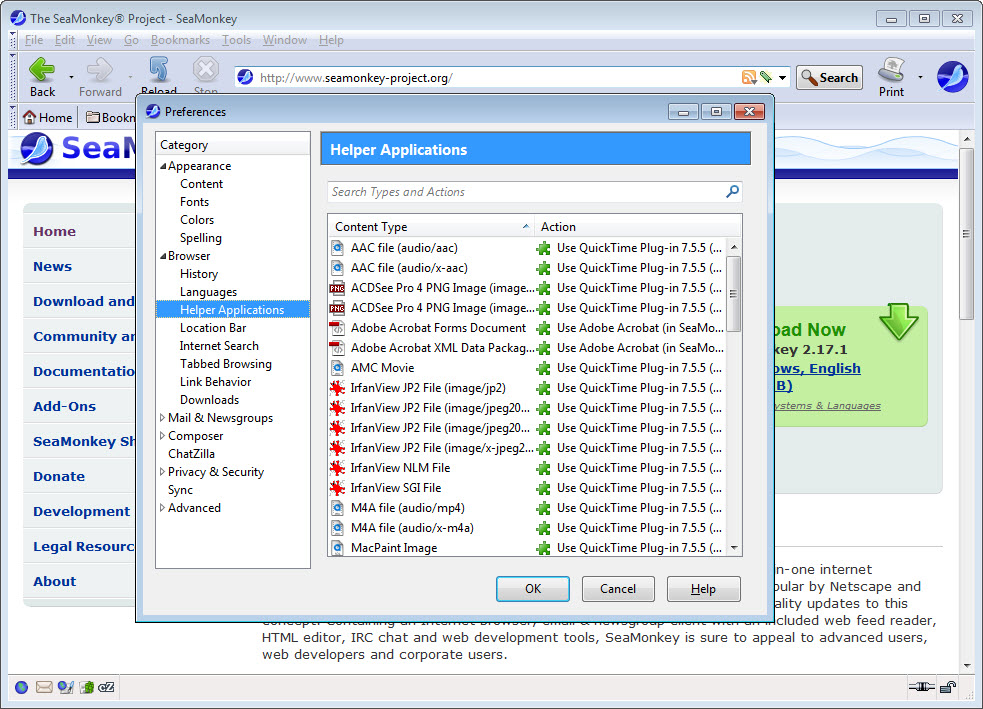The width and height of the screenshot is (983, 709).
Task: Open ChatZilla from status bar icon
Action: [x=107, y=687]
